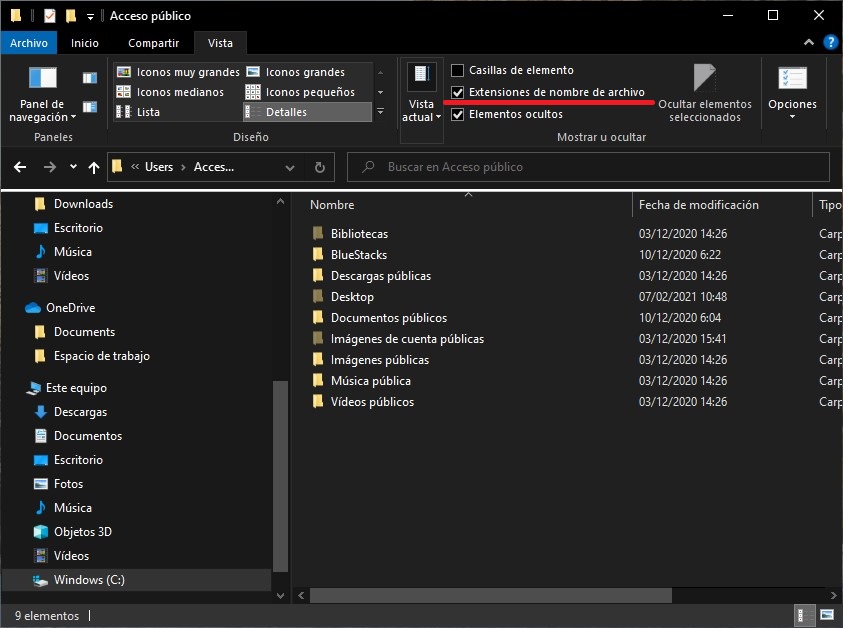
Task: Select the Detalles layout option
Action: (286, 112)
